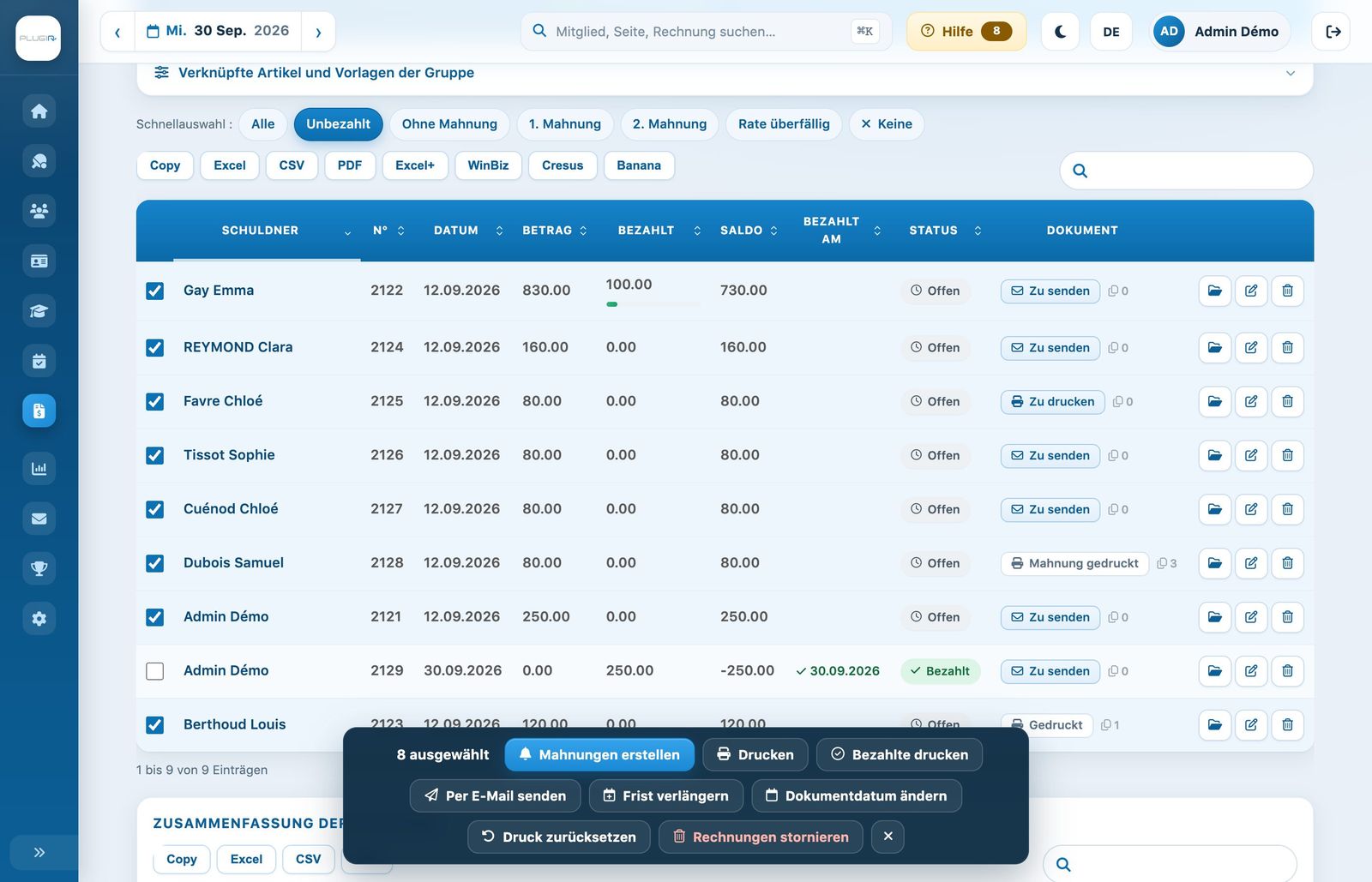Open the trophy icon in sidebar

pos(39,568)
